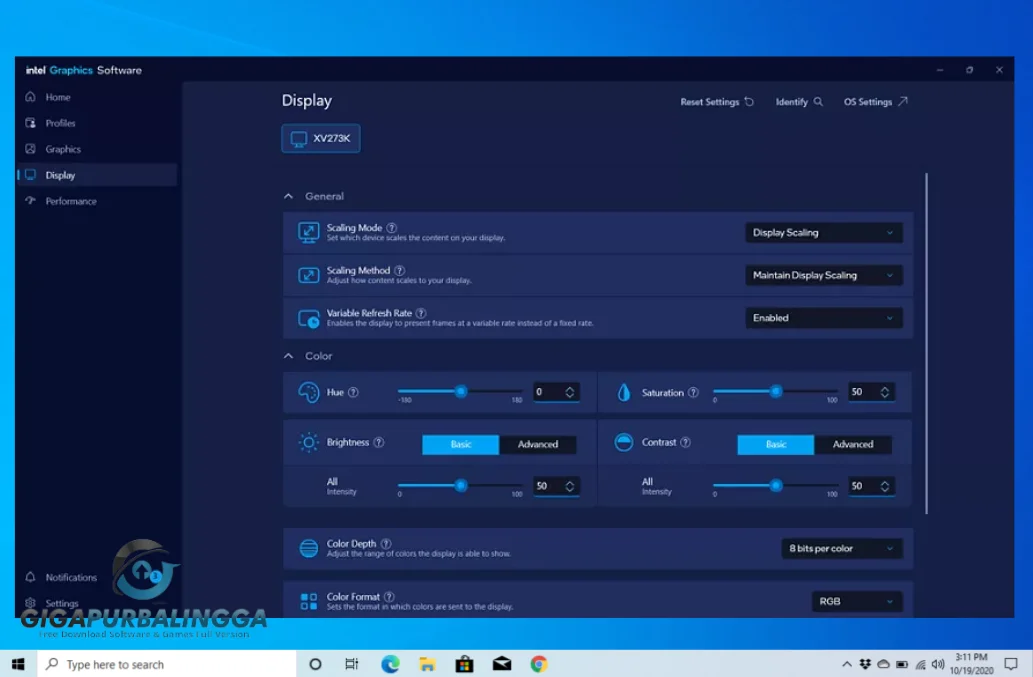Select the XV273K monitor button
The image size is (1033, 677).
pyautogui.click(x=321, y=138)
